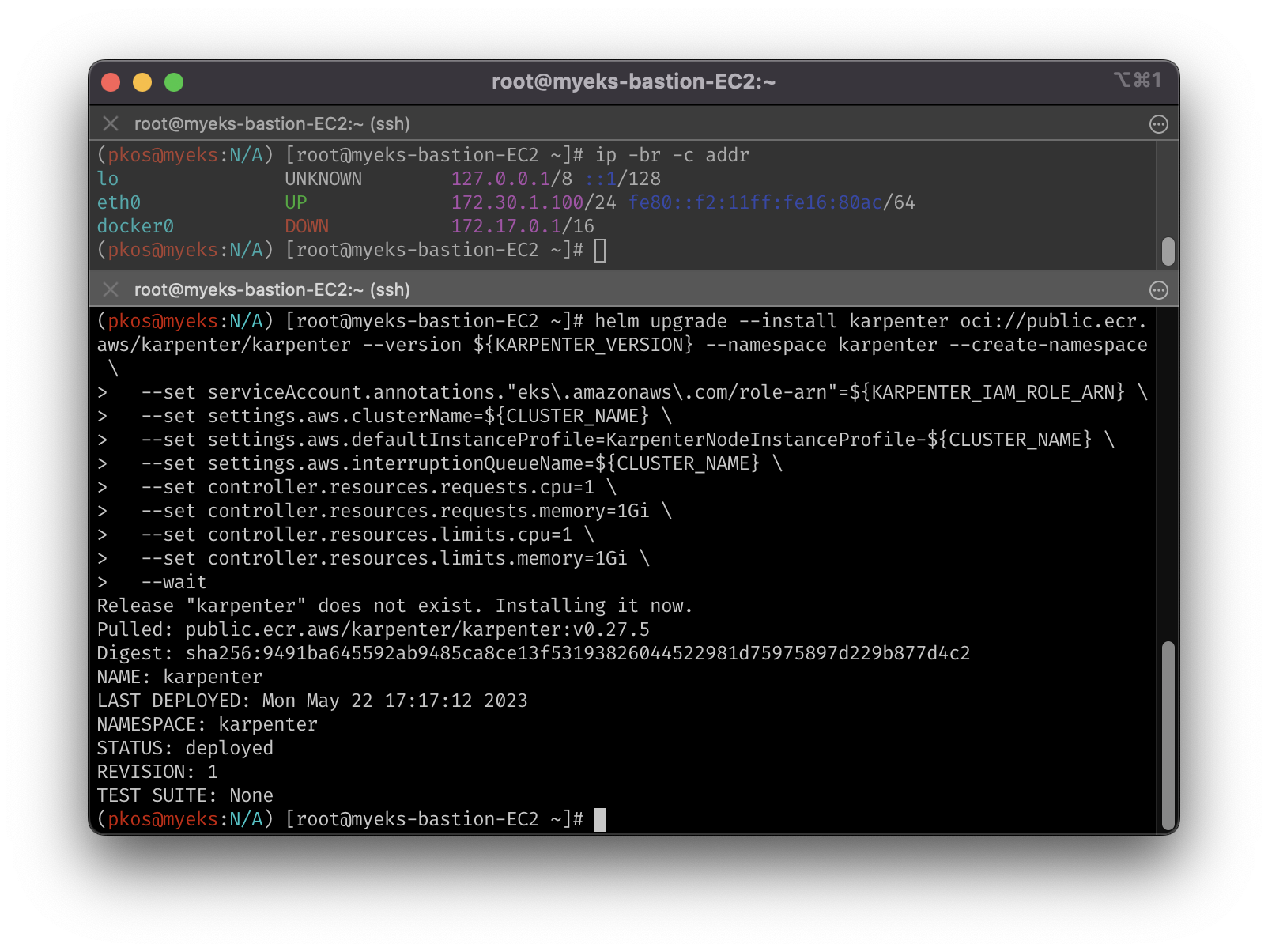
Task: Click the yellow minimize window button
Action: click(142, 82)
